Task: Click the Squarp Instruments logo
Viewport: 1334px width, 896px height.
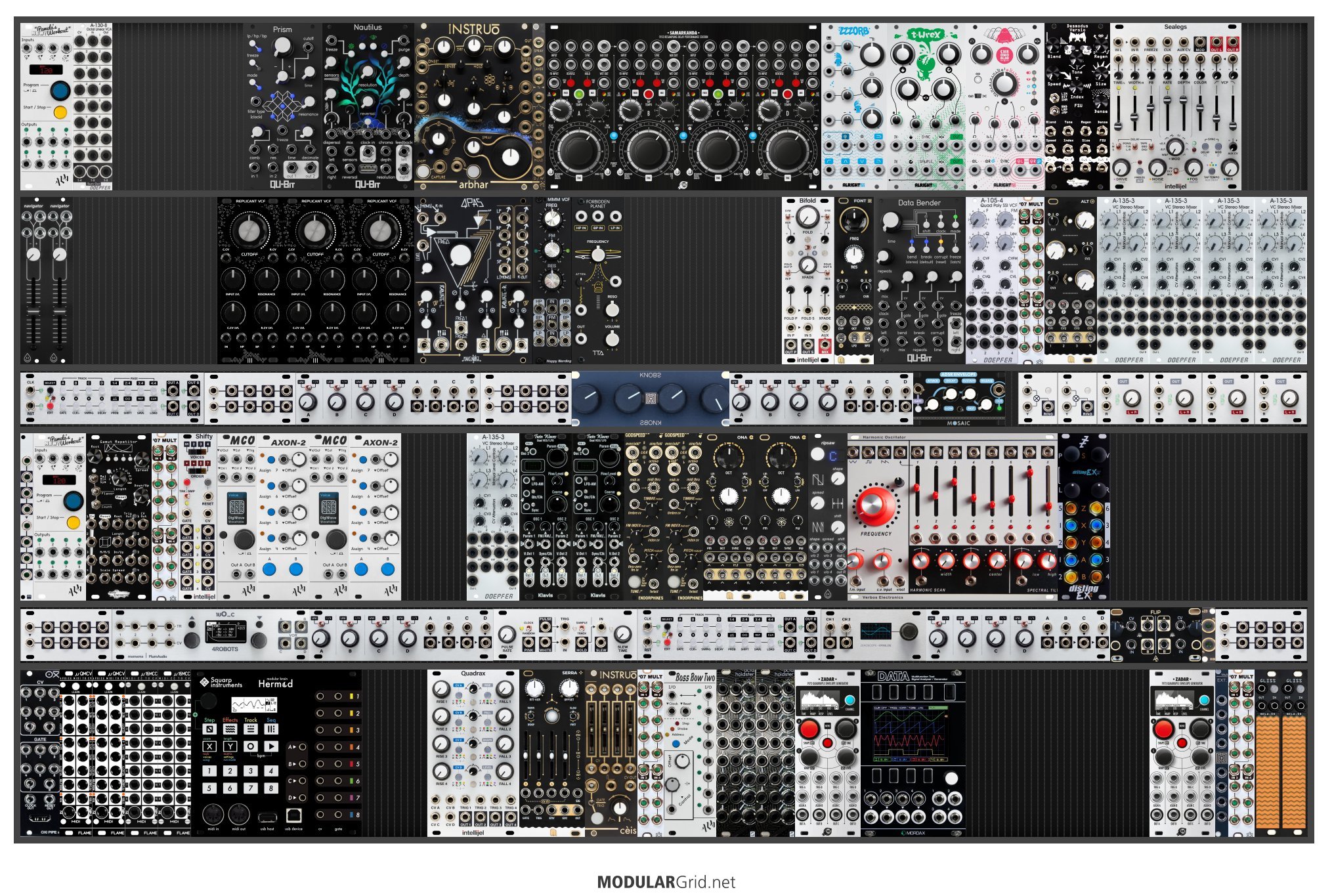Action: click(x=221, y=683)
